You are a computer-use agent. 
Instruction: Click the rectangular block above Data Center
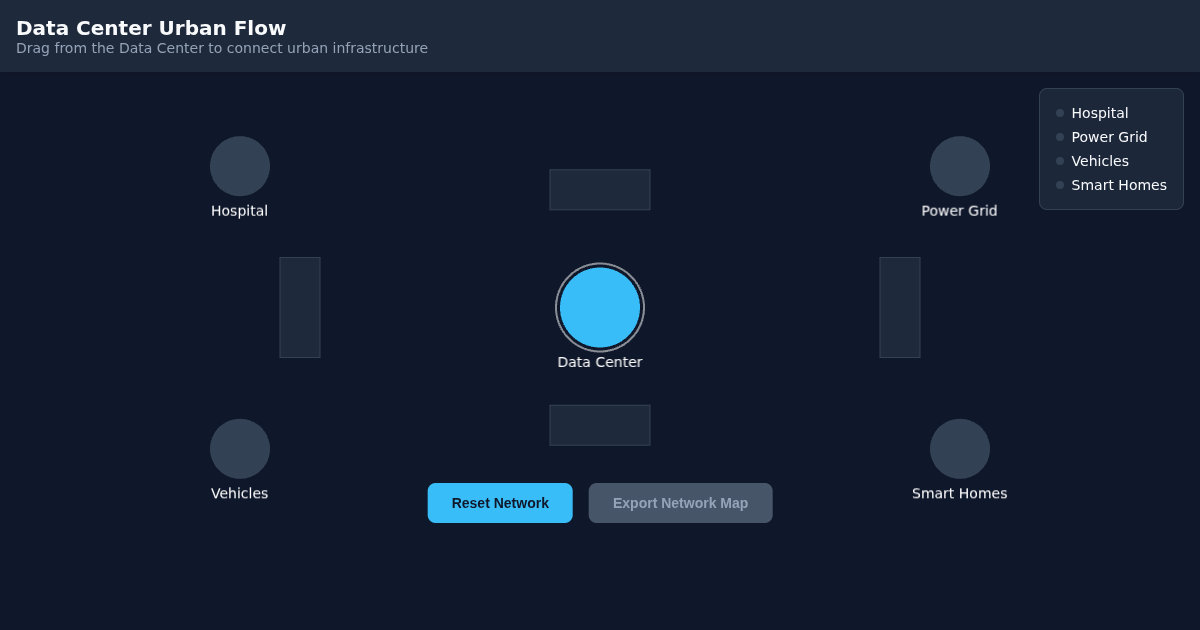(600, 190)
